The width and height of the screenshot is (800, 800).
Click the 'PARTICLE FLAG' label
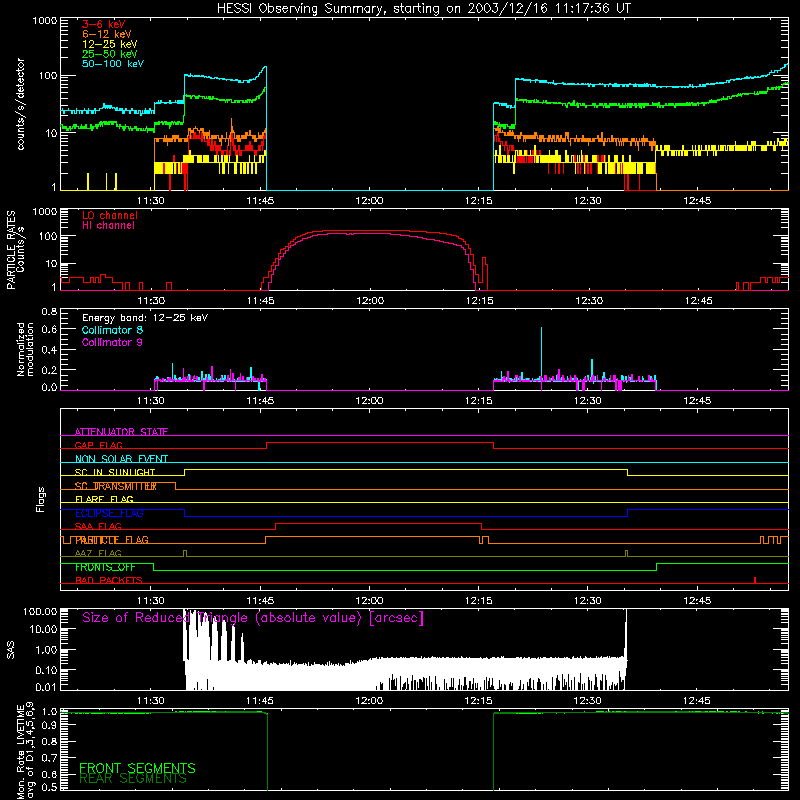point(112,539)
